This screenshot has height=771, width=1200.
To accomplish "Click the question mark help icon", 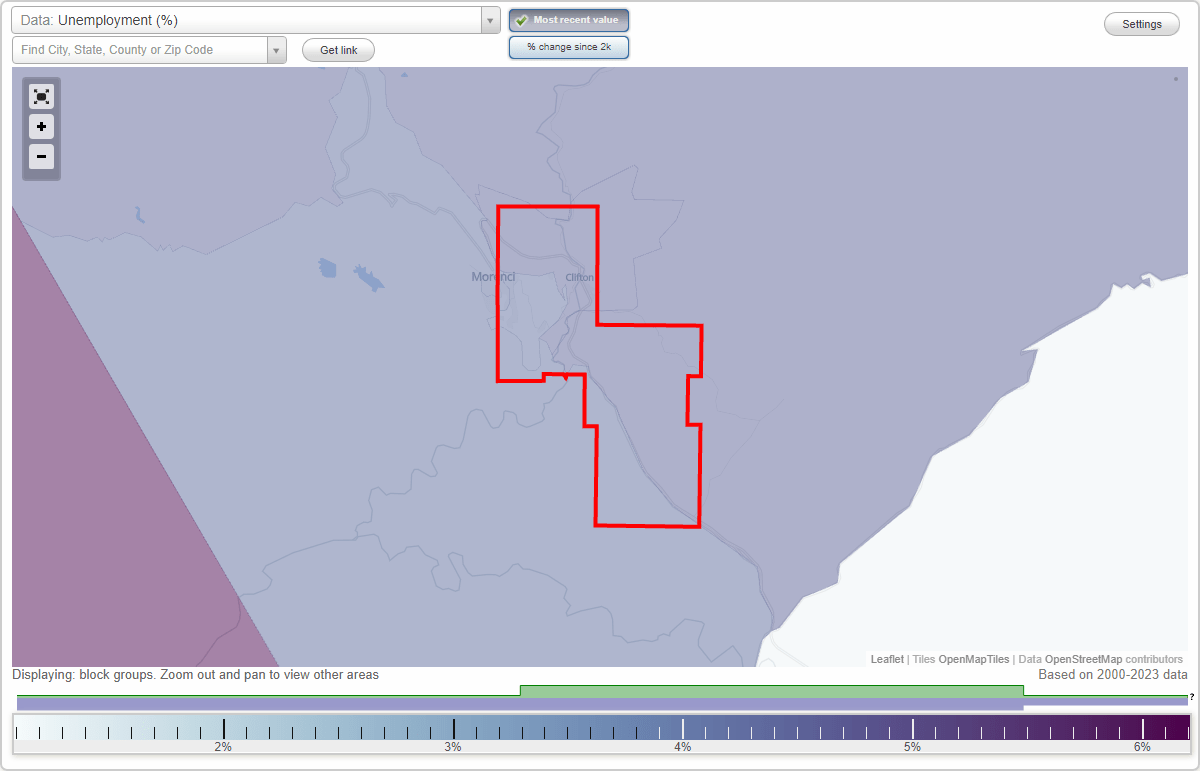I will pos(1192,696).
